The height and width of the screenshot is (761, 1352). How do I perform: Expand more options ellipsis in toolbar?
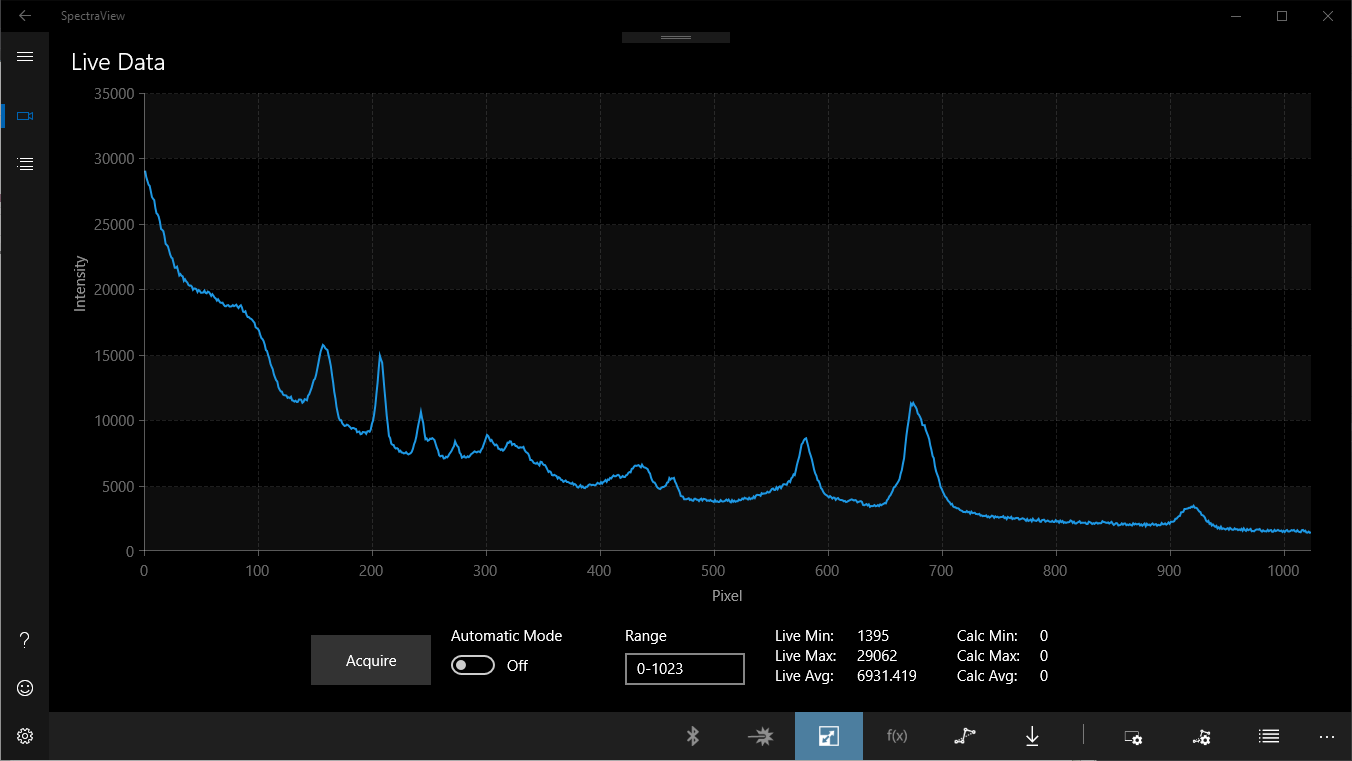1327,737
